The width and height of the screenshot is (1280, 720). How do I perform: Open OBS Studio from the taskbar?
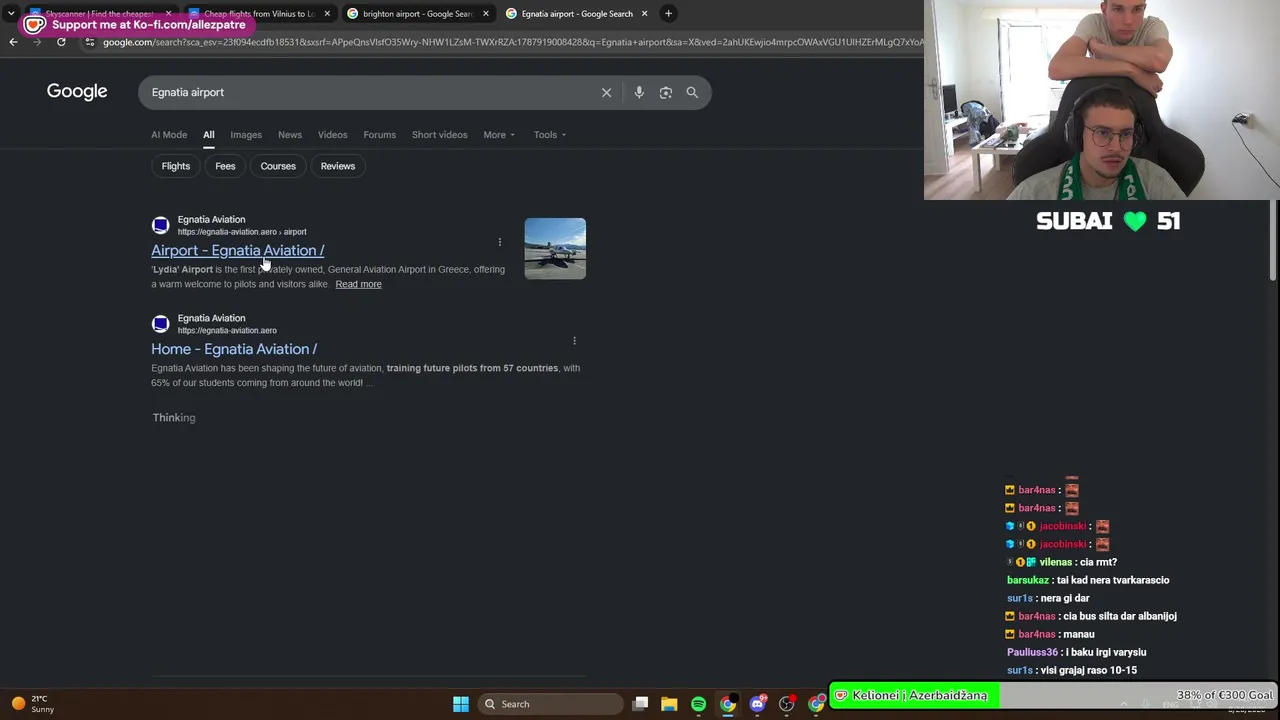(x=787, y=704)
